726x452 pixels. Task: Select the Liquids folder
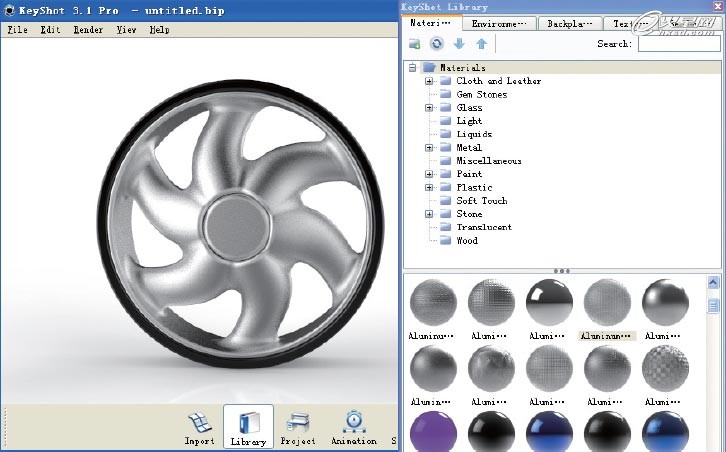474,134
